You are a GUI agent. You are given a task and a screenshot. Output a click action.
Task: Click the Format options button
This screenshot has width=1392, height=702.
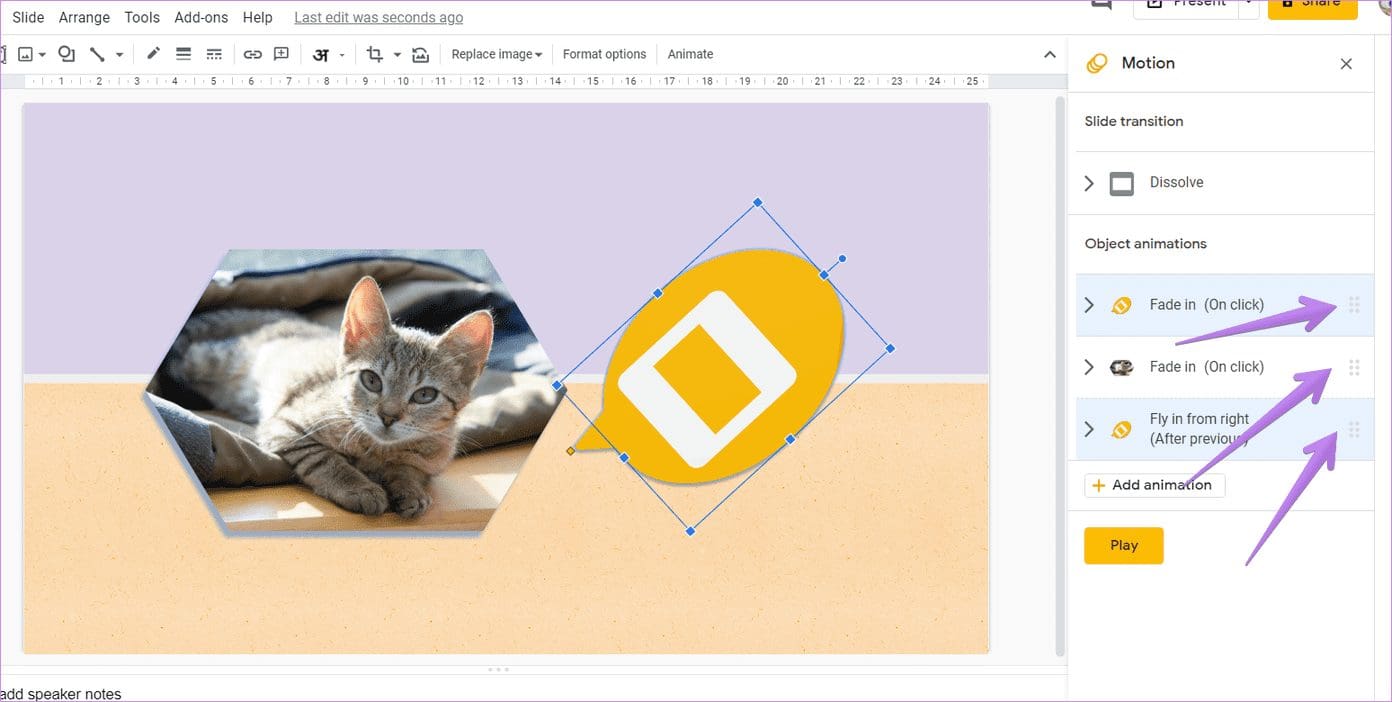(x=604, y=54)
